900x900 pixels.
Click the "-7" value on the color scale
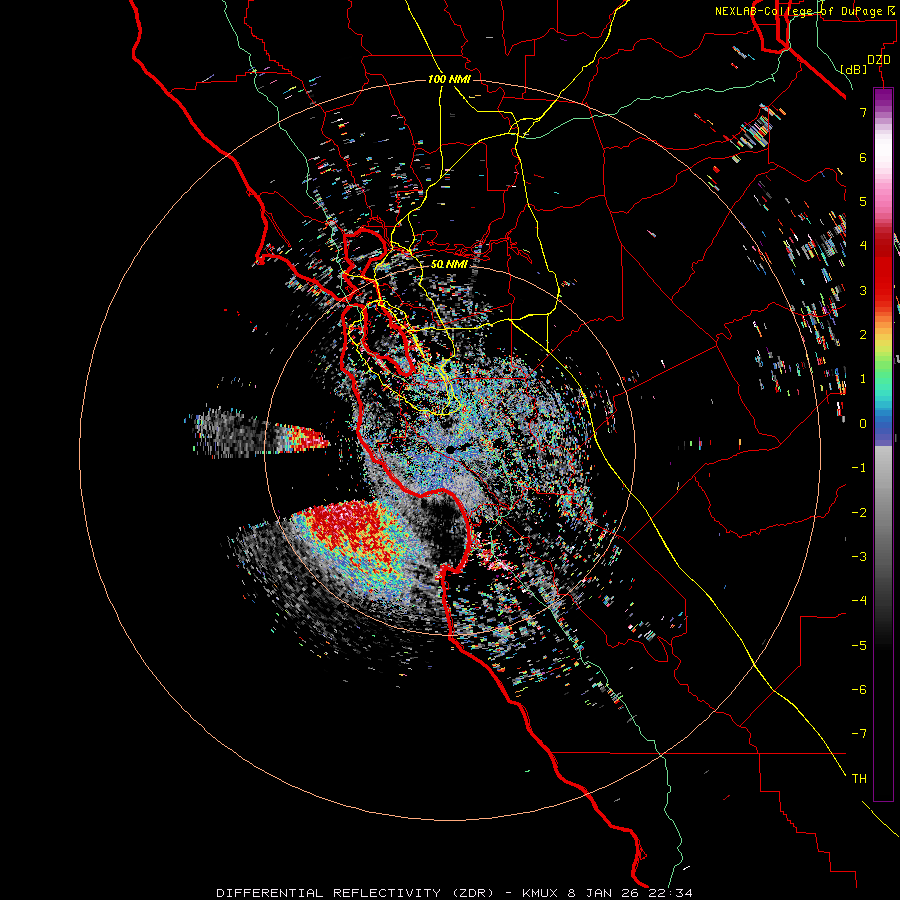point(859,734)
